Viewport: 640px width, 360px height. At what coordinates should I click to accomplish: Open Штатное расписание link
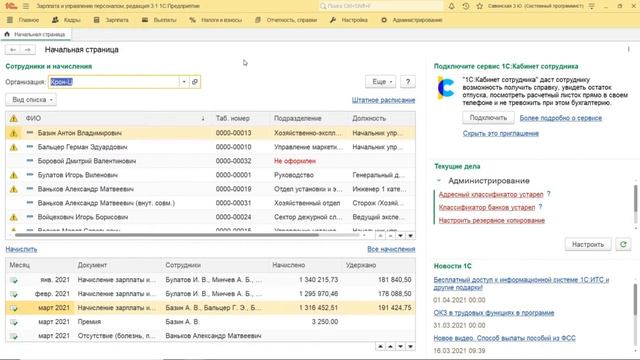click(383, 100)
